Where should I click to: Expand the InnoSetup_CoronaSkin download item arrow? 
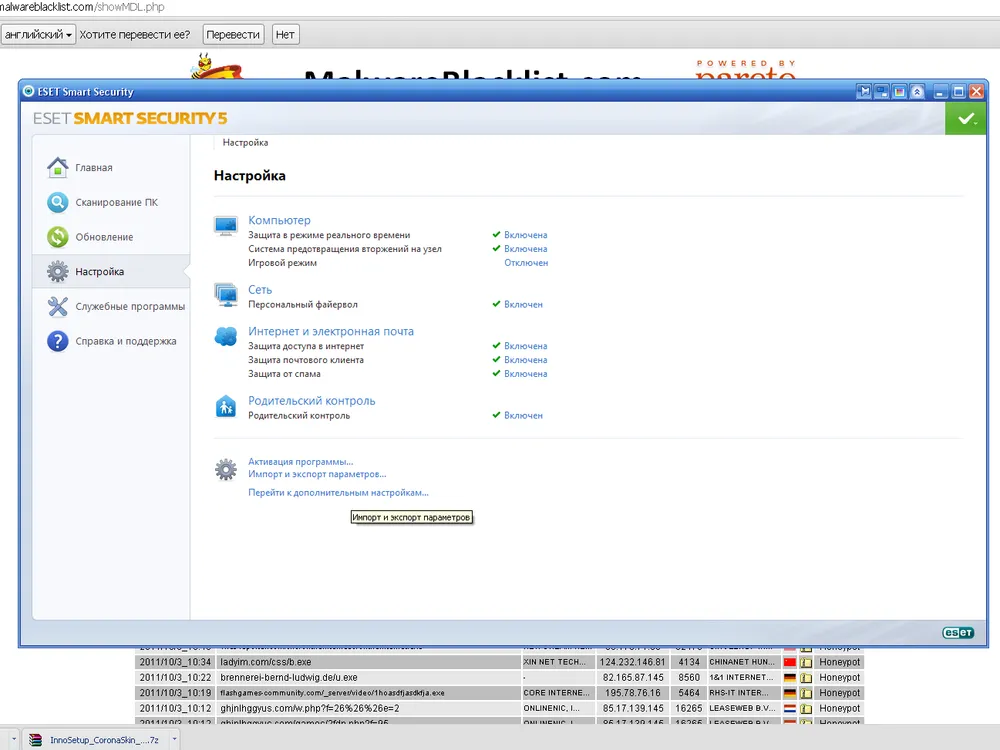pos(175,739)
